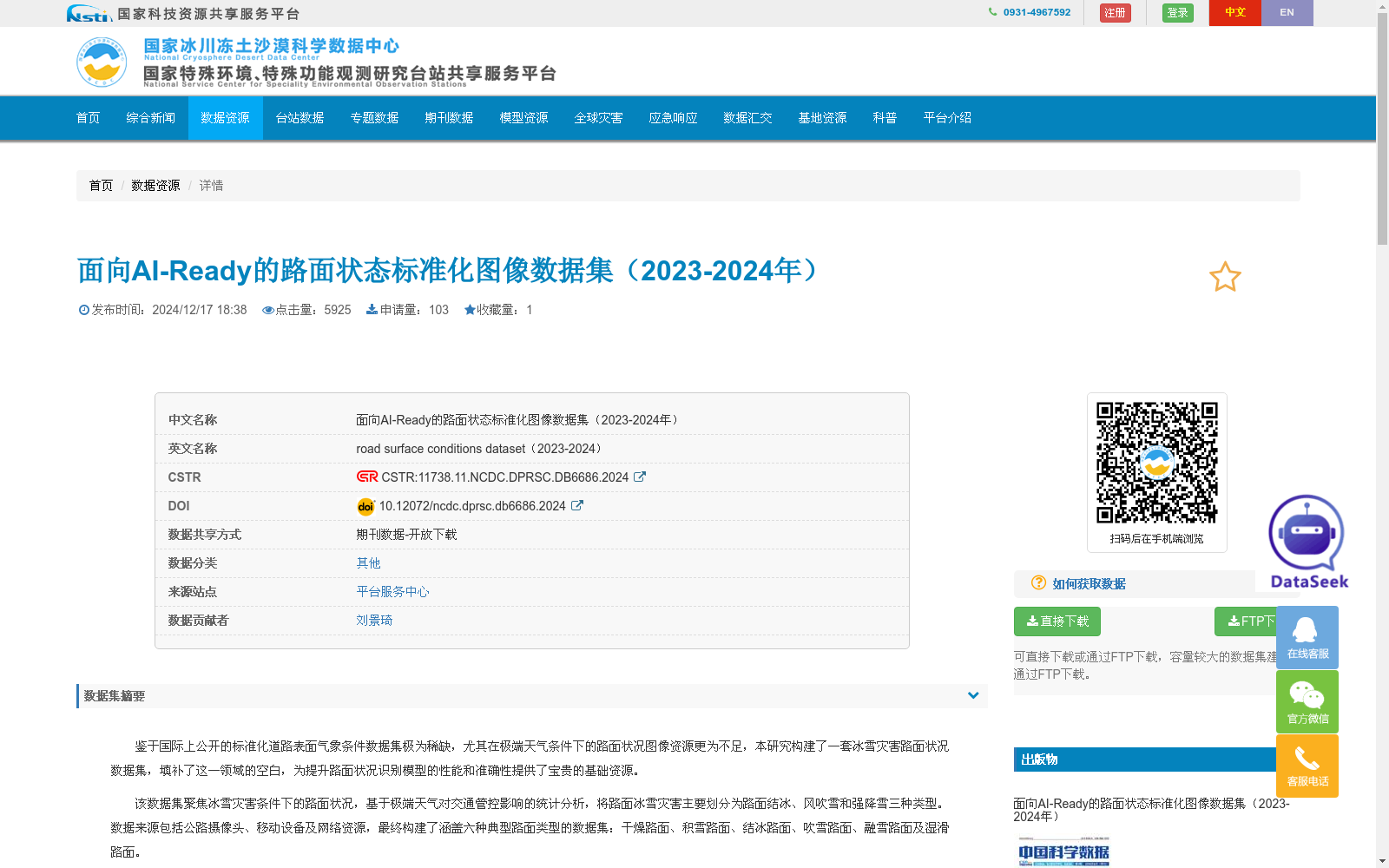The width and height of the screenshot is (1389, 868).
Task: Click the 登录 login button
Action: [x=1178, y=13]
